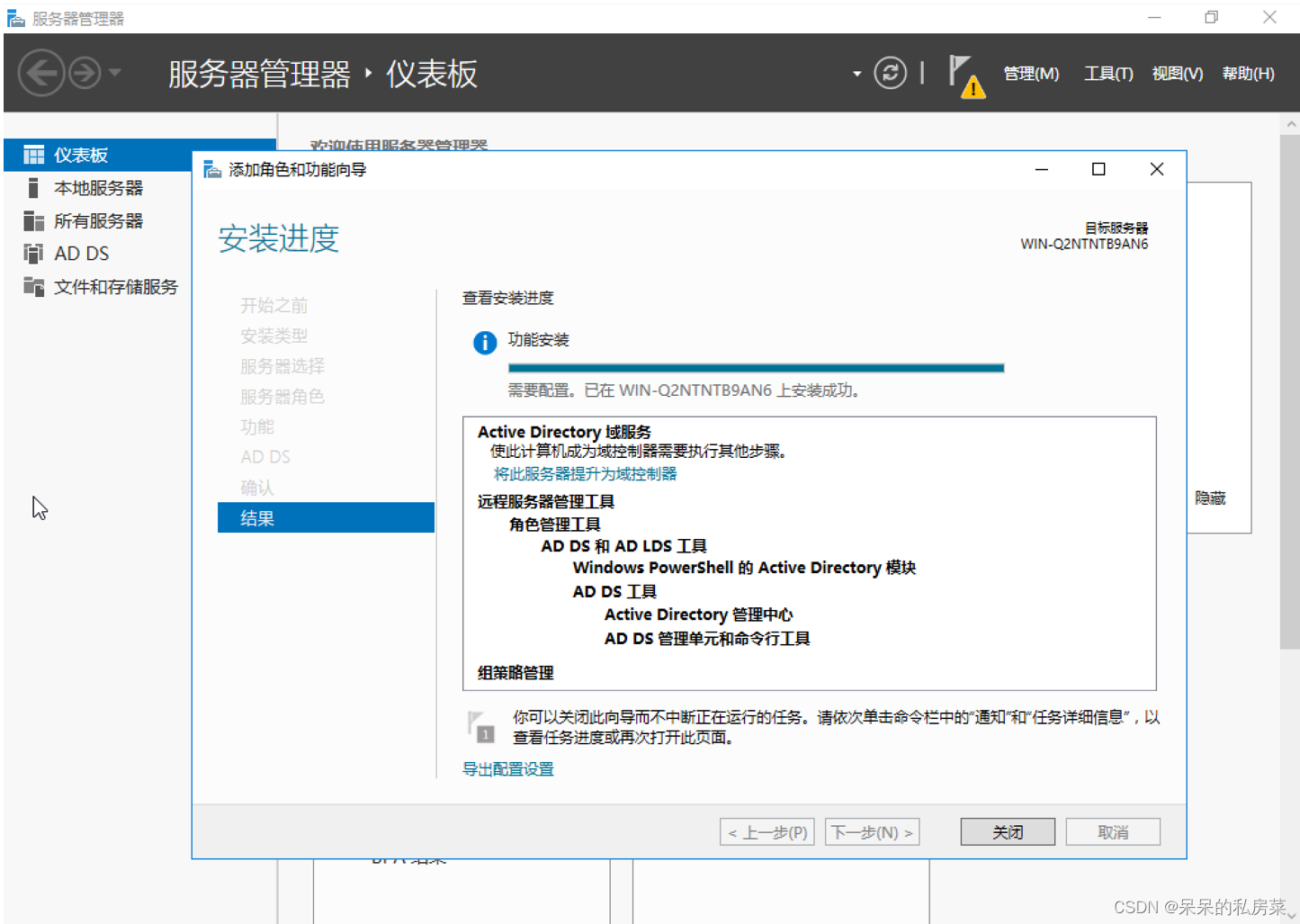The image size is (1300, 924).
Task: Click 角色管理工具 in results list
Action: point(554,525)
